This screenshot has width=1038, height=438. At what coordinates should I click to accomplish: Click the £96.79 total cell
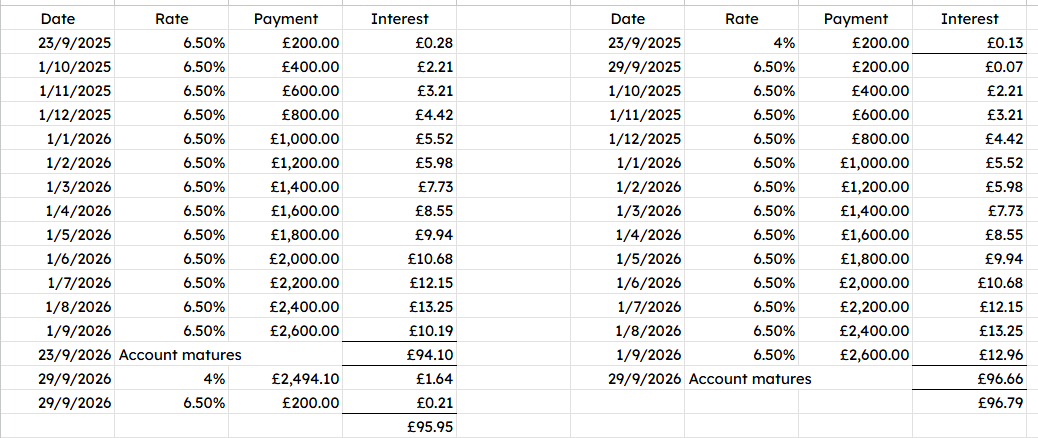(969, 403)
